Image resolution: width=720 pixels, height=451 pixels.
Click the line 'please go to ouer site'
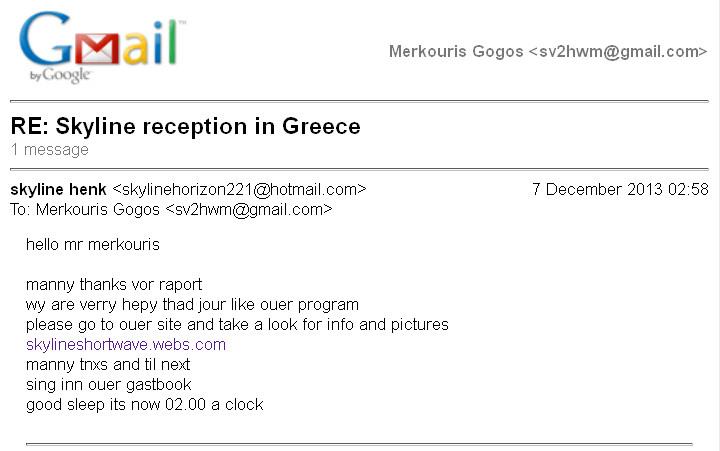pos(237,325)
